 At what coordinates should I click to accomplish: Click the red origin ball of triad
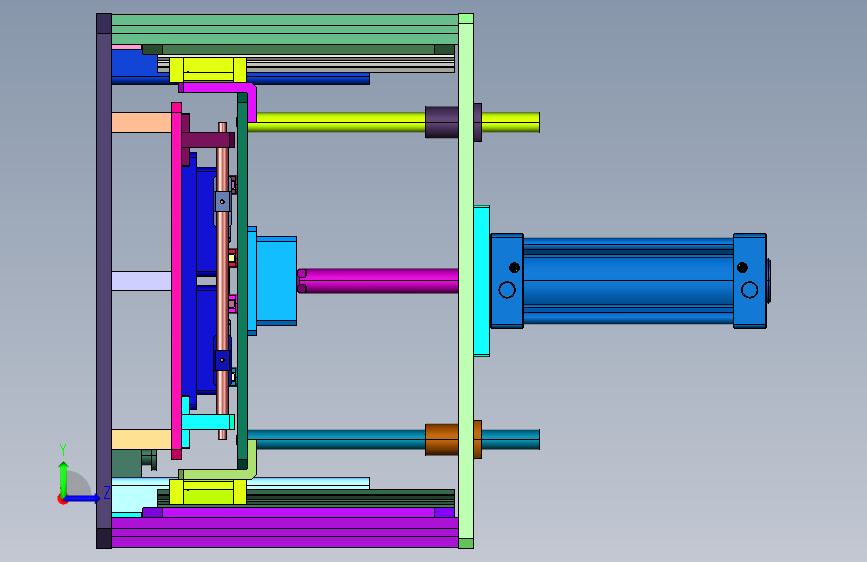click(62, 499)
